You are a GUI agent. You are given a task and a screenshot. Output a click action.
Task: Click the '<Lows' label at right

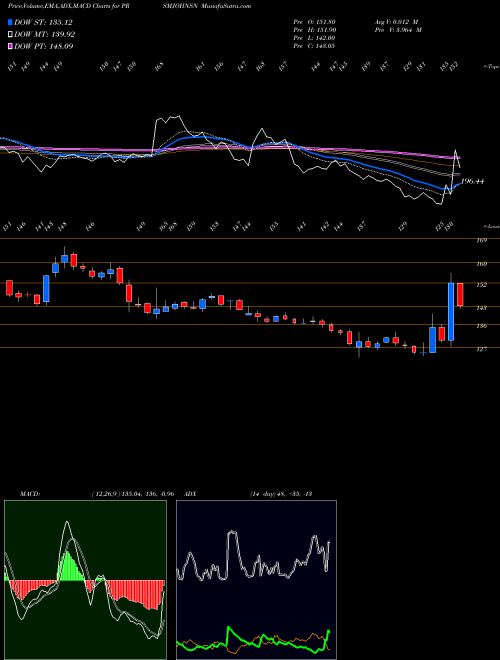[492, 226]
